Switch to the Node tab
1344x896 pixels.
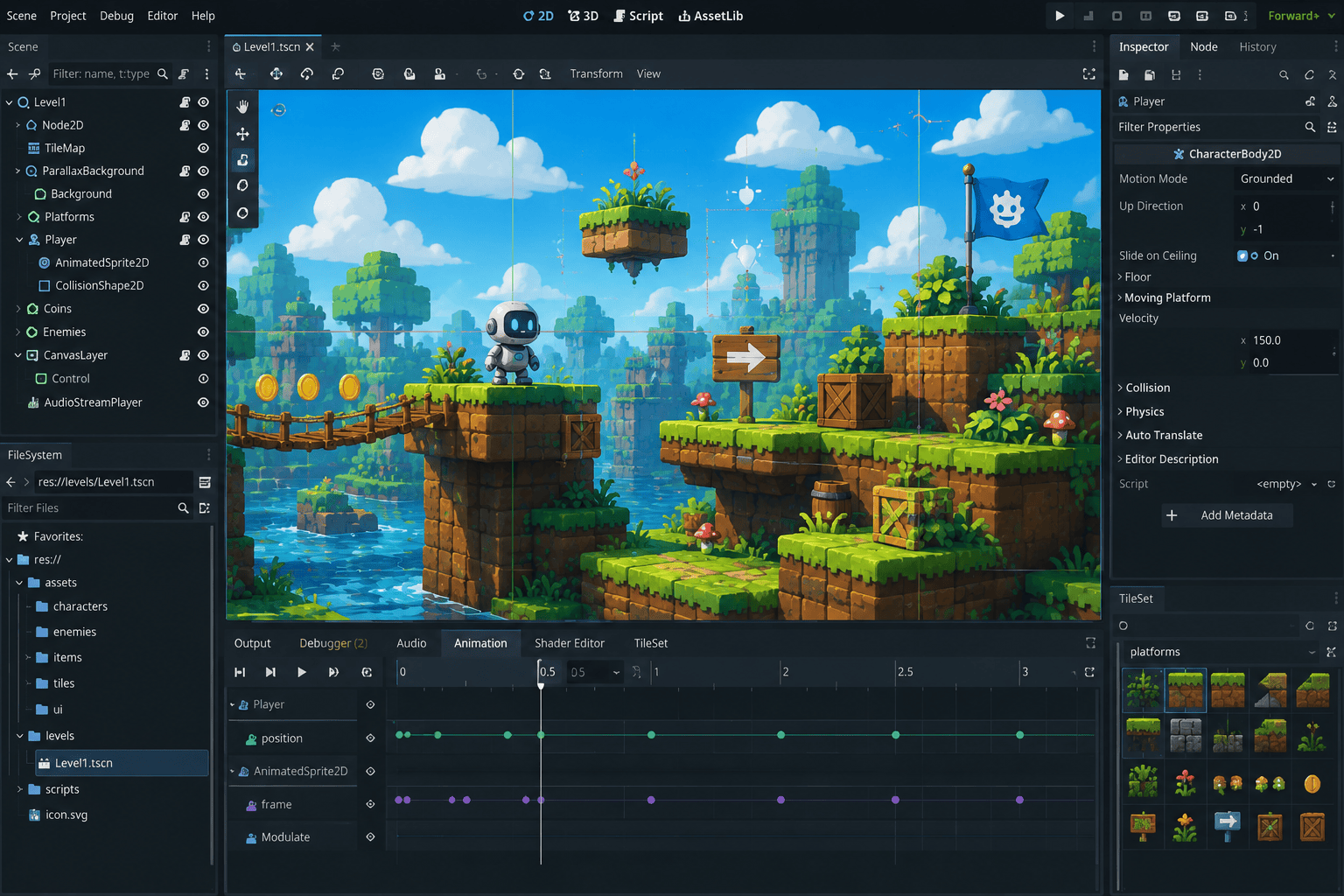point(1204,47)
